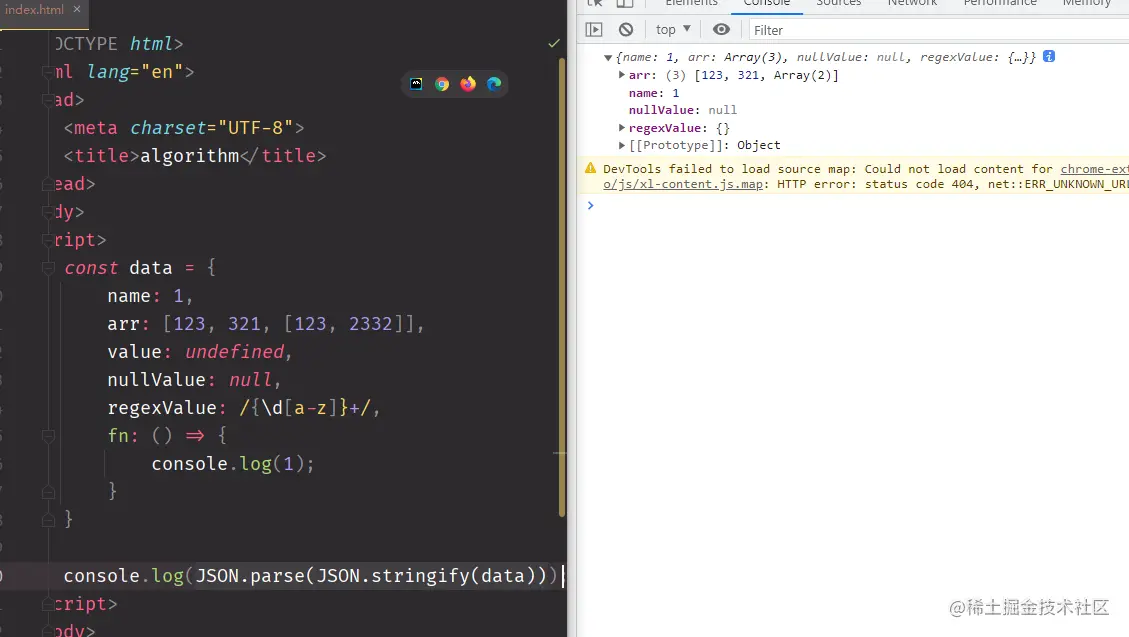
Task: Switch to the Memory DevTools tab
Action: tap(1087, 4)
